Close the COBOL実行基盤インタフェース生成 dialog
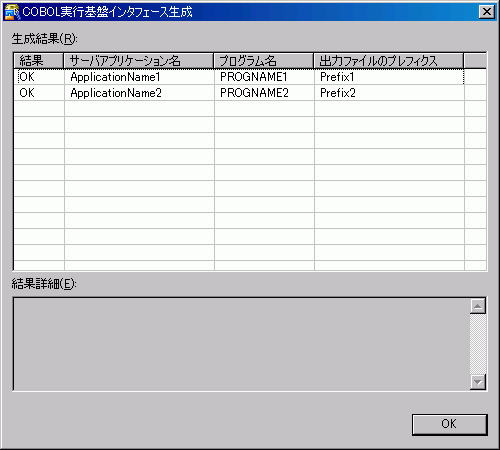500x450 pixels. [x=487, y=12]
